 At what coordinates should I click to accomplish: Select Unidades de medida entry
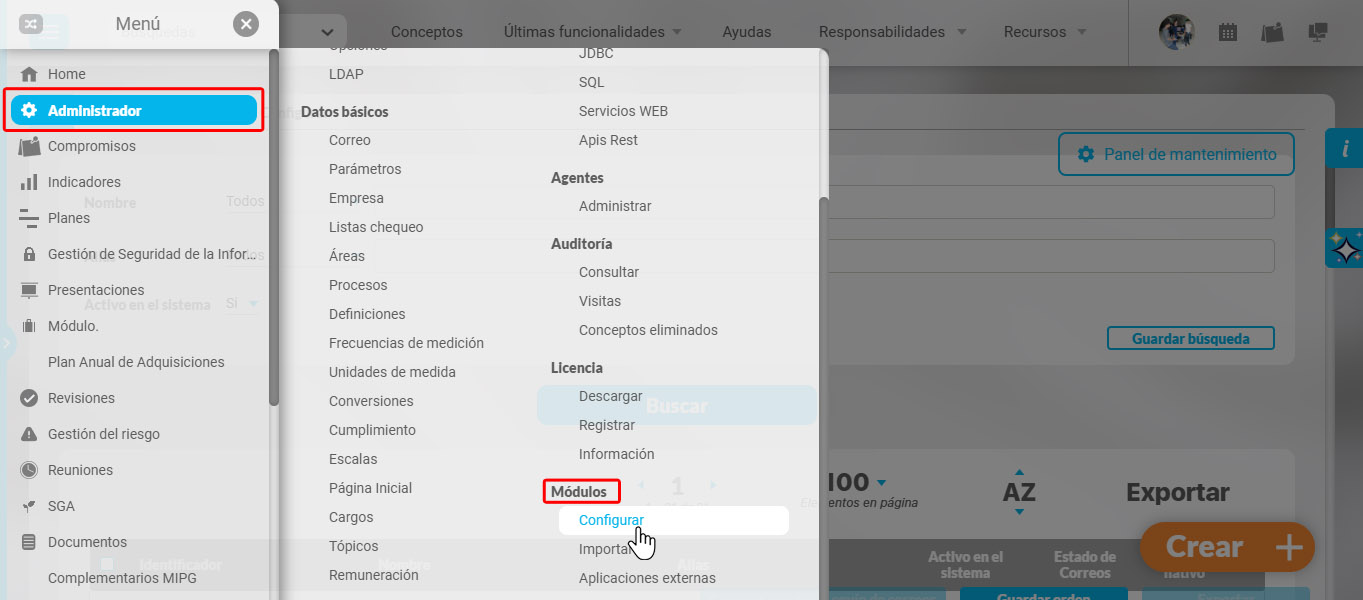point(392,372)
